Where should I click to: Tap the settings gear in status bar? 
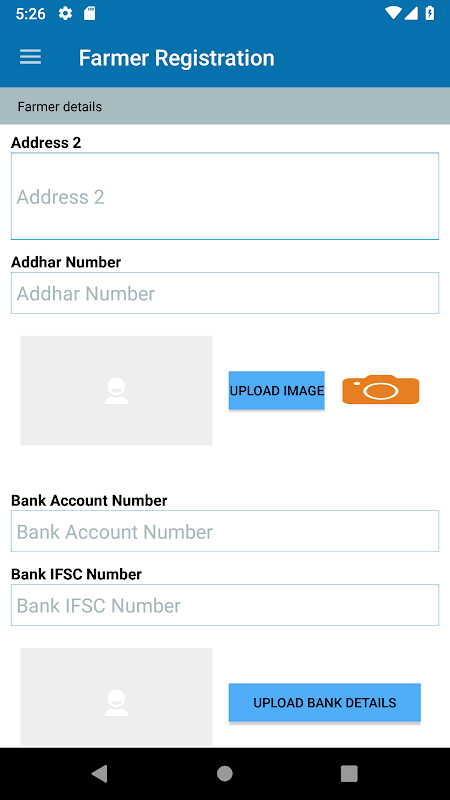[x=65, y=14]
